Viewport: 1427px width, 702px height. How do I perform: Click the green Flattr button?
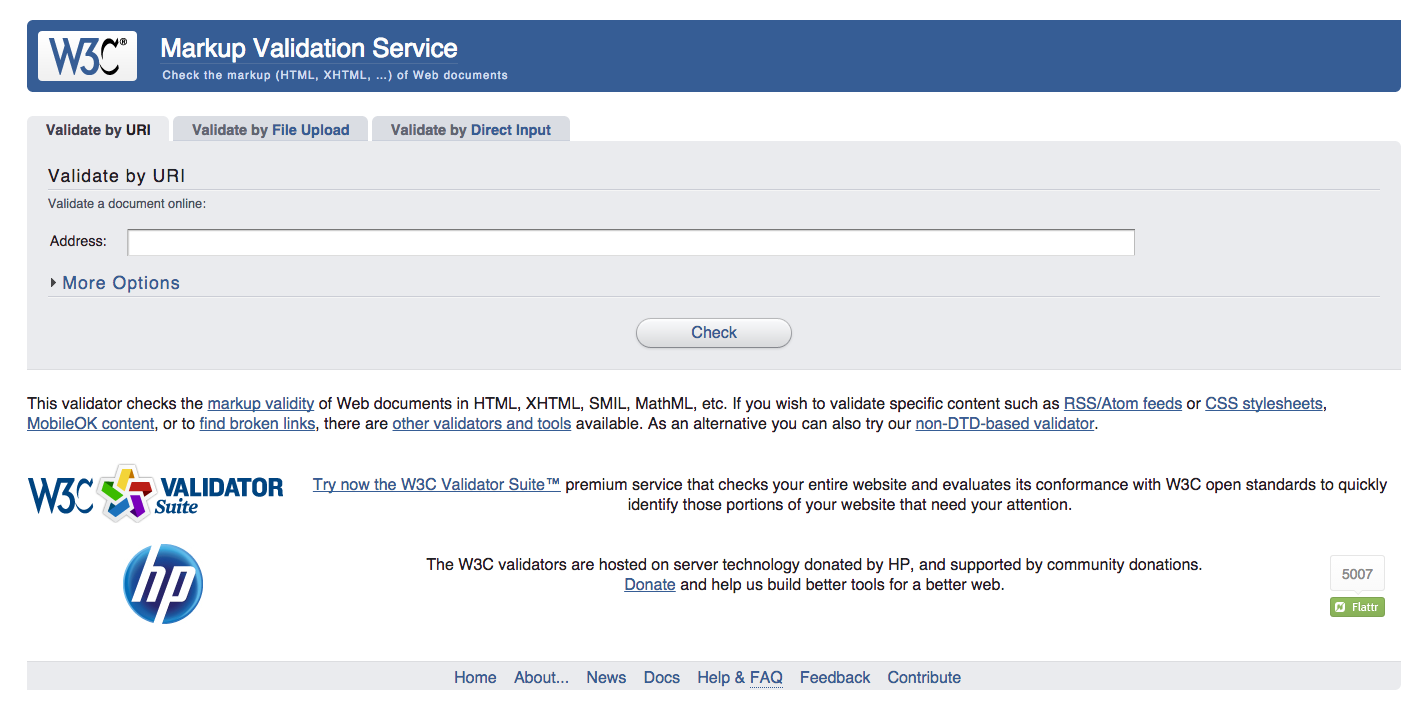coord(1357,607)
